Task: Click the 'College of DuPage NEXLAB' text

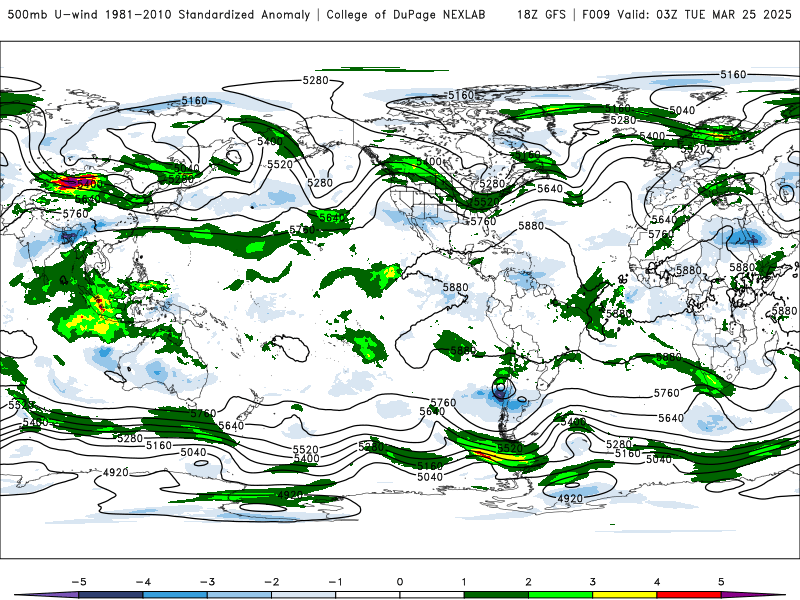Action: click(x=406, y=15)
